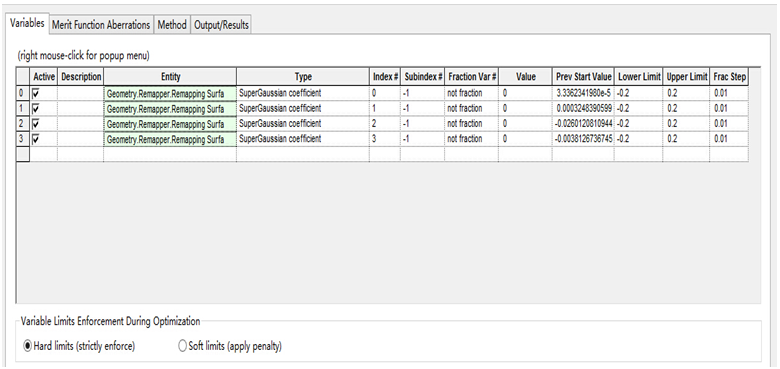Toggle the Active checkbox in row 3

pos(35,139)
